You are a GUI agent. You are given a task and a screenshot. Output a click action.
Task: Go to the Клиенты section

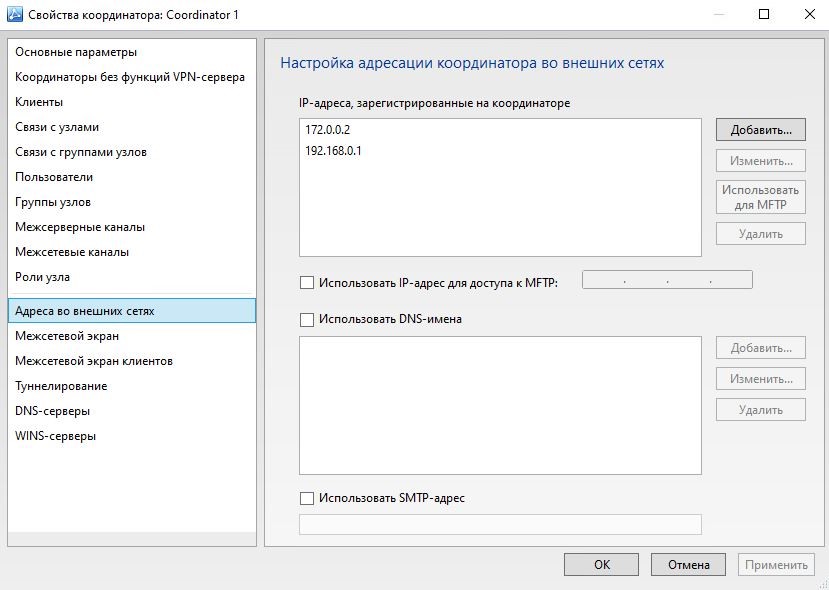[x=40, y=102]
